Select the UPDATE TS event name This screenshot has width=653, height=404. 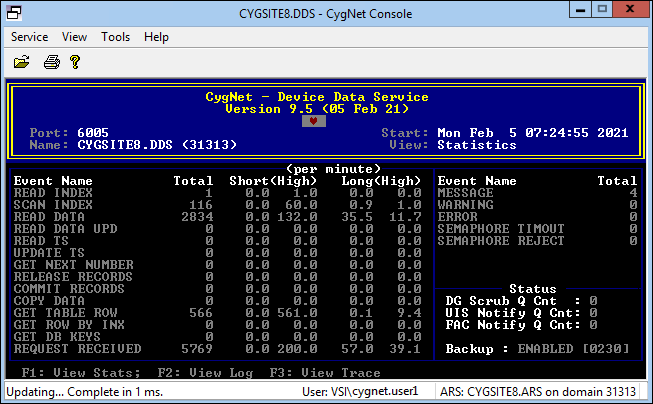pos(49,253)
